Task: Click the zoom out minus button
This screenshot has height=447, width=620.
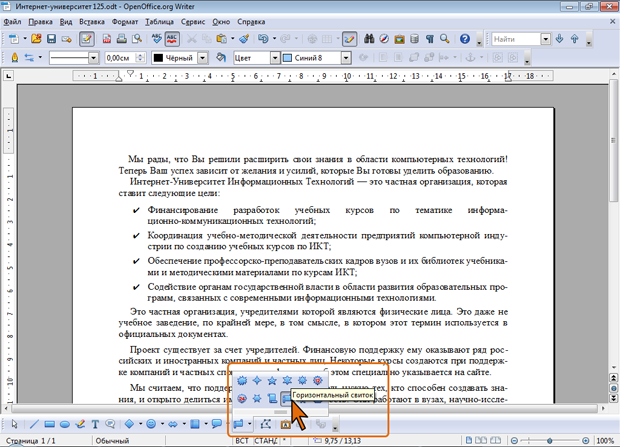Action: coord(515,440)
